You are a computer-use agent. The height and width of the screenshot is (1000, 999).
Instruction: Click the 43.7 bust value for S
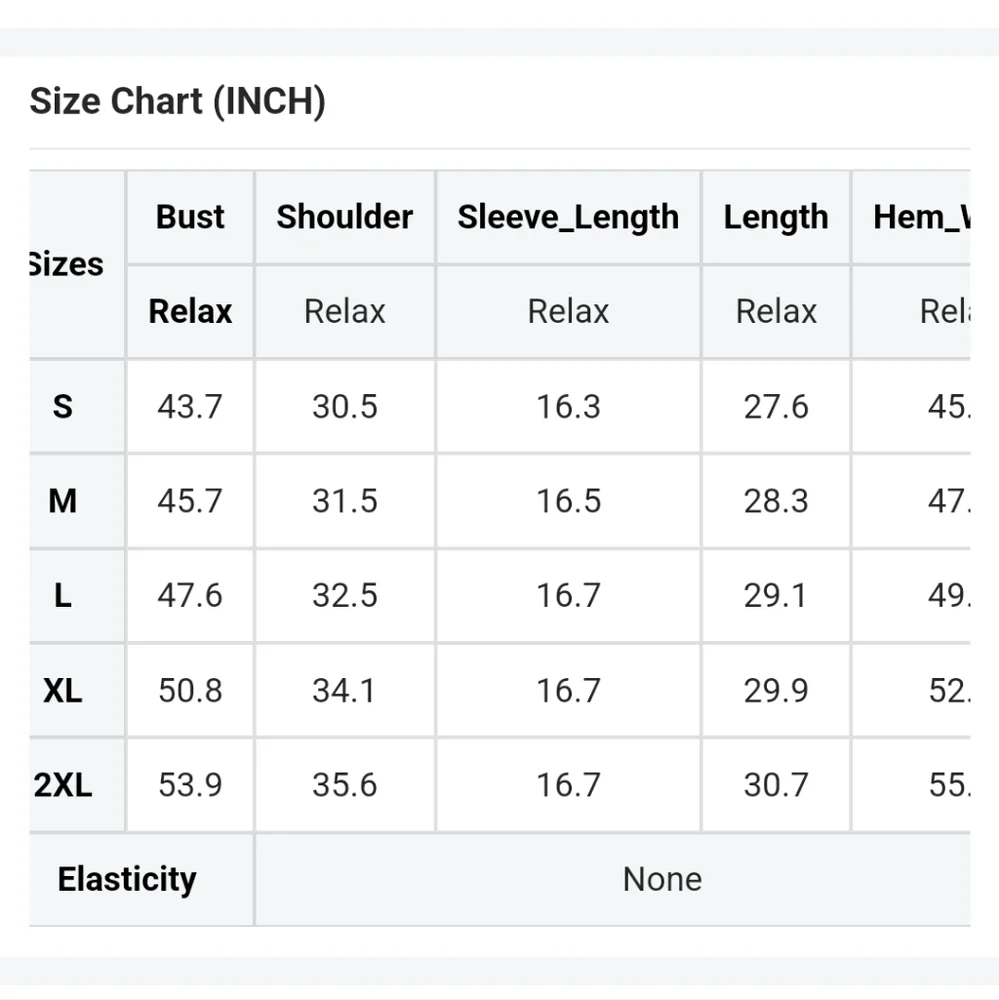click(x=190, y=406)
